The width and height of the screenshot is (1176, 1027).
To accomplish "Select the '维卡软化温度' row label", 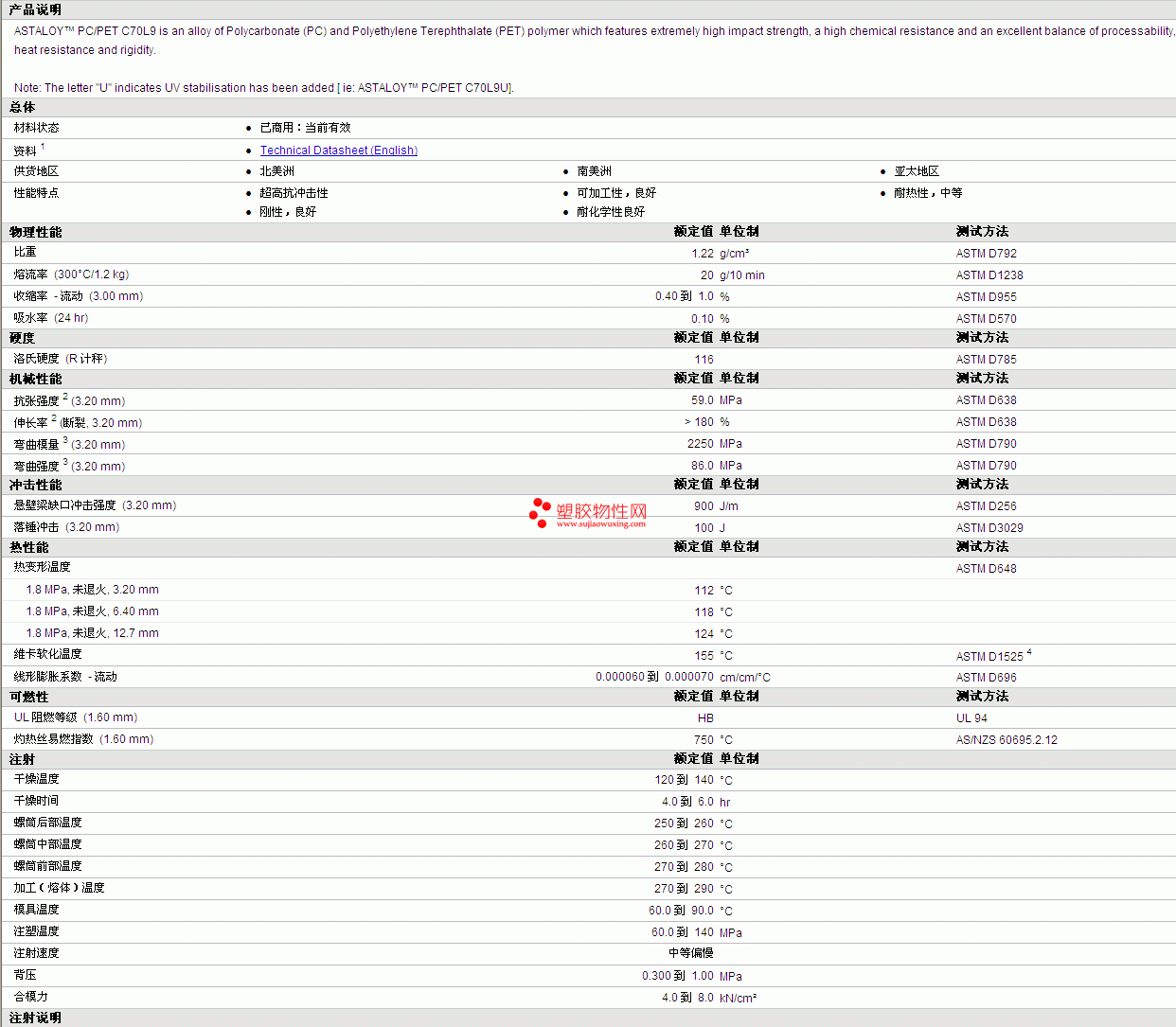I will tap(48, 654).
